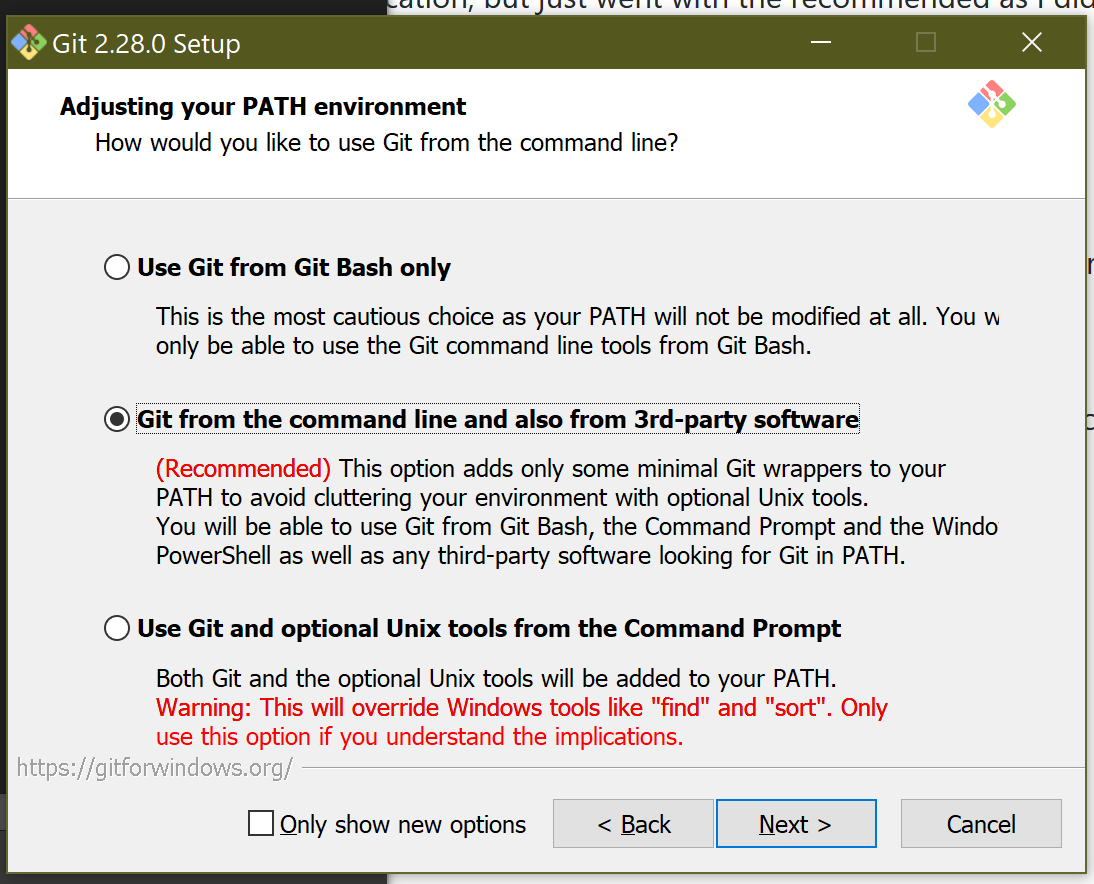Cancel the Git setup
Viewport: 1094px width, 884px height.
coord(981,824)
